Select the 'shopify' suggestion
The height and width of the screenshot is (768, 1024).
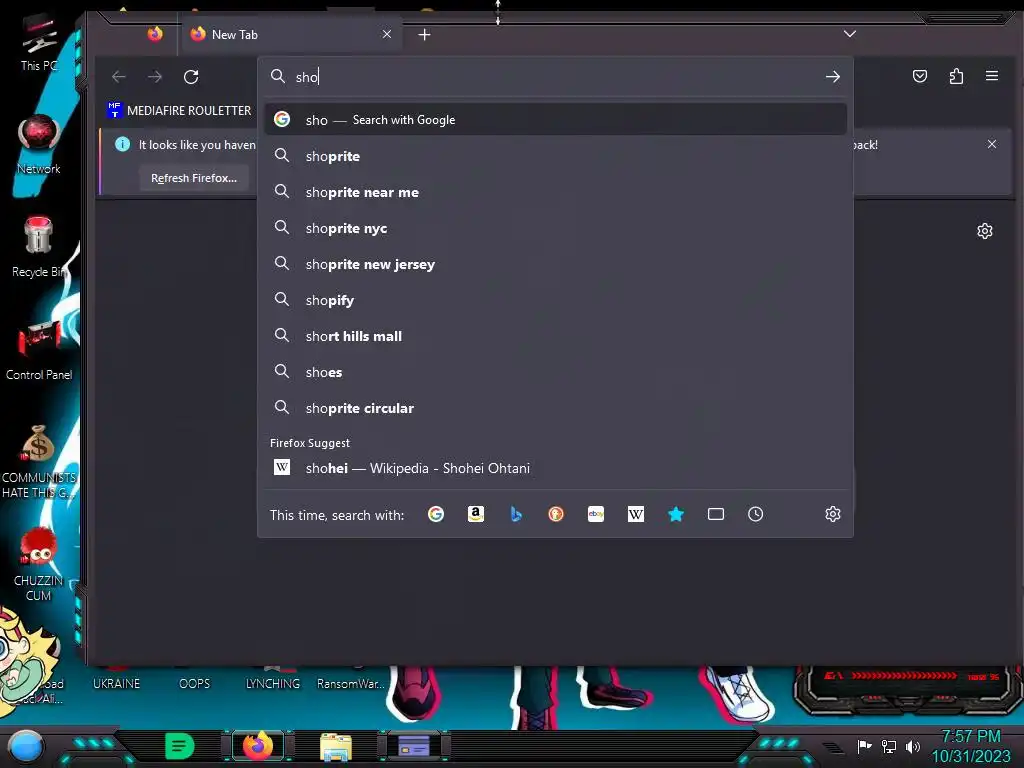(556, 300)
